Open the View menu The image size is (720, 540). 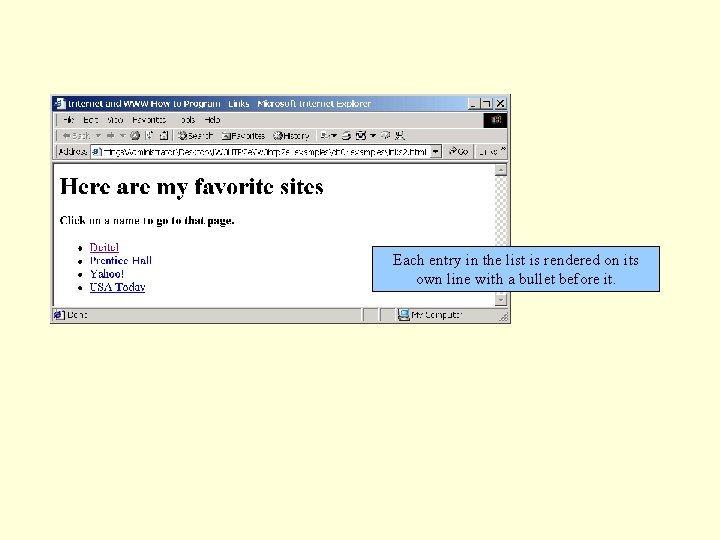[115, 120]
